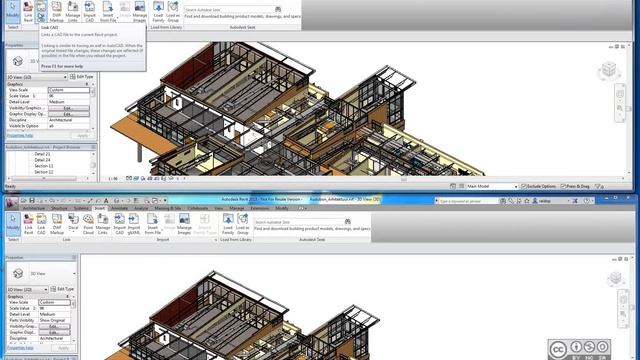Viewport: 640px width, 360px height.
Task: Switch to Structure ribbon tab
Action: click(x=59, y=208)
